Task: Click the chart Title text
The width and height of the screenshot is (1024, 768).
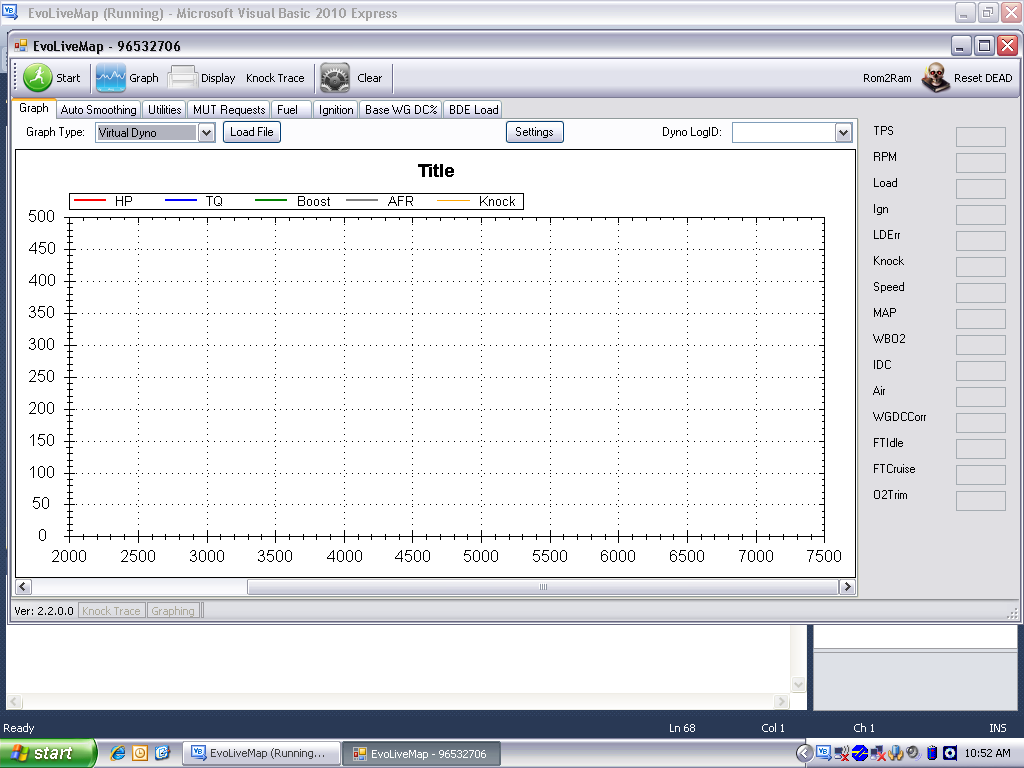Action: click(x=436, y=171)
